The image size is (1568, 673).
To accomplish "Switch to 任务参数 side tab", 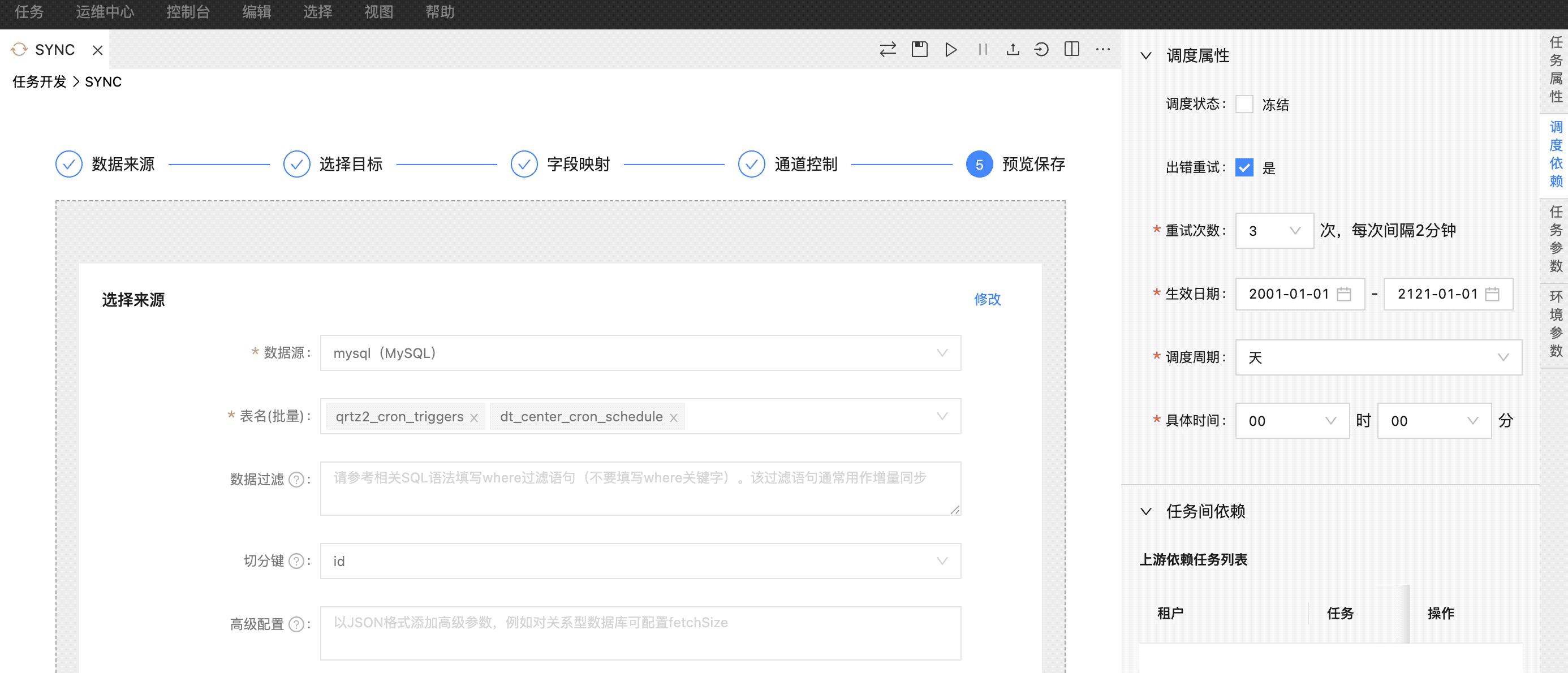I will [1555, 239].
